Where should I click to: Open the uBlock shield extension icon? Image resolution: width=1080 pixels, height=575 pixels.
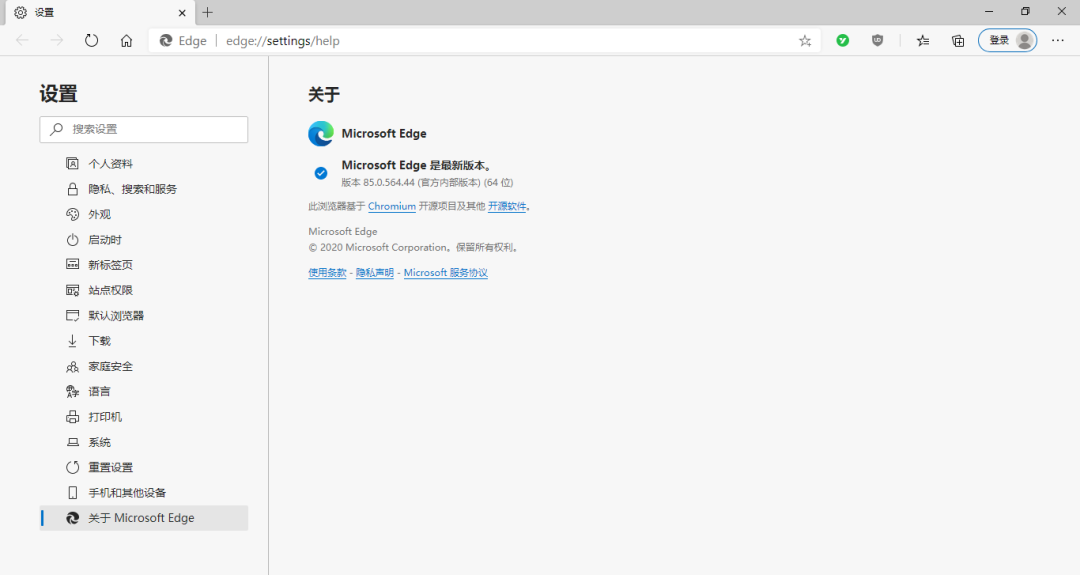pyautogui.click(x=878, y=41)
